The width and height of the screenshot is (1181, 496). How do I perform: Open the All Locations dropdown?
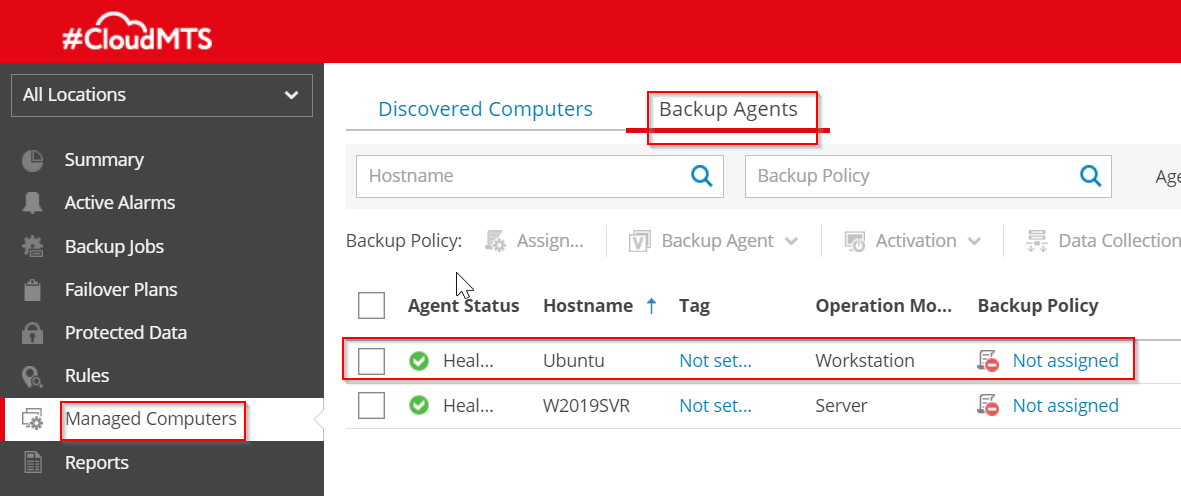coord(161,95)
